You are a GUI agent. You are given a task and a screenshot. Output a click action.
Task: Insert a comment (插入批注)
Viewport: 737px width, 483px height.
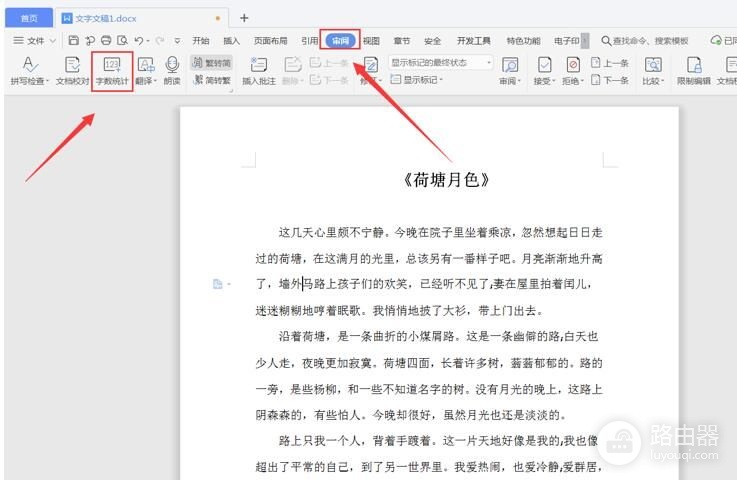259,70
